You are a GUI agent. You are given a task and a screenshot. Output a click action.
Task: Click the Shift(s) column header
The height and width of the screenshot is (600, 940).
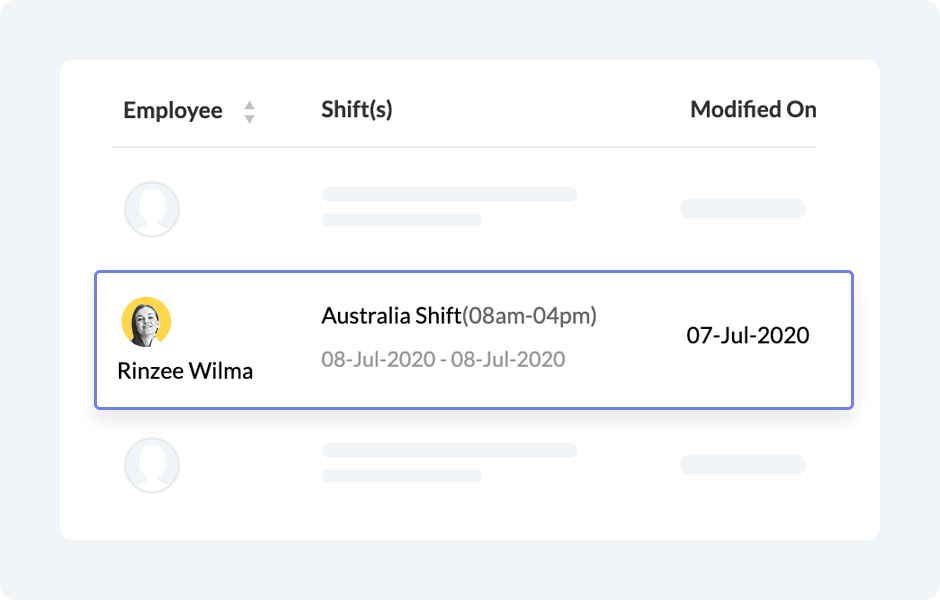[356, 110]
